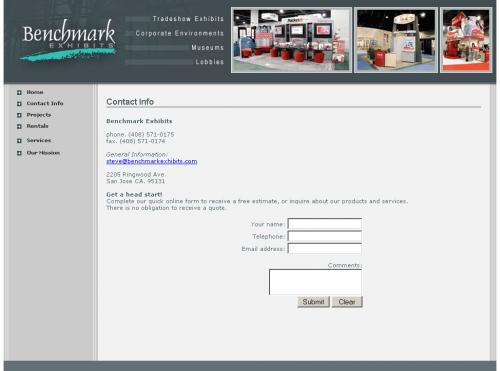500x371 pixels.
Task: Click the plus icon beside Our Mission
Action: [19, 153]
